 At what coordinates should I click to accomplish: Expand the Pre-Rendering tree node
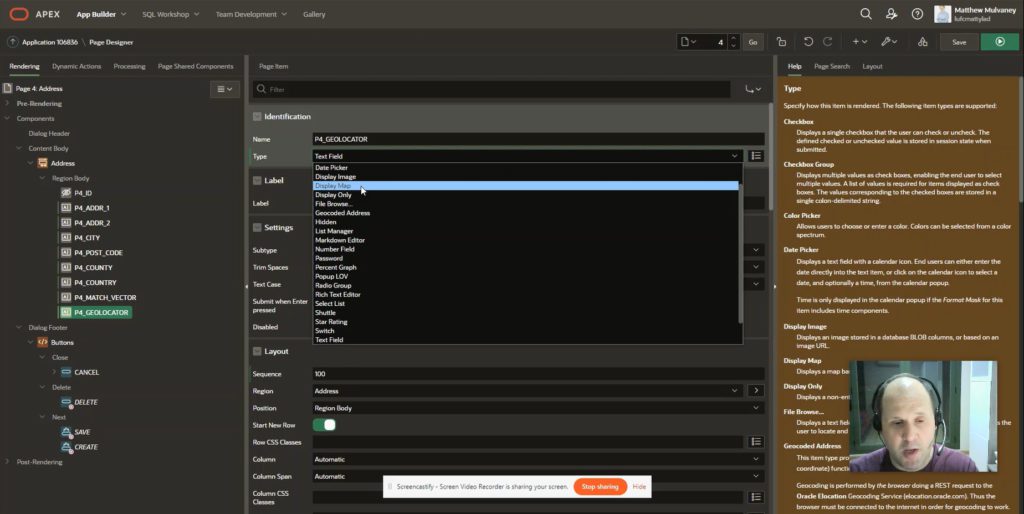tap(7, 103)
